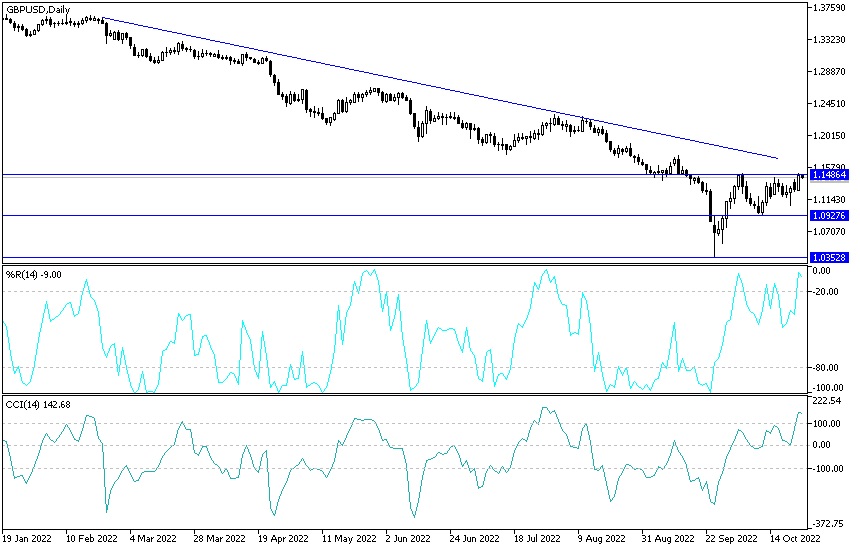
Task: Select the 1.09276 price level label
Action: (x=830, y=216)
